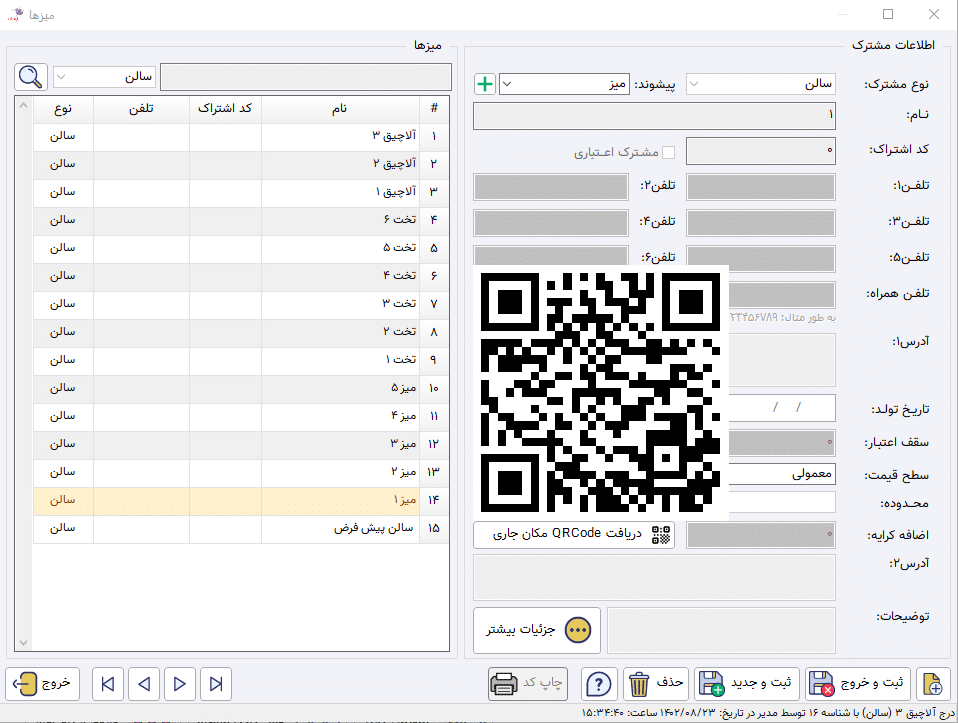Click the تاریخ تولد date field
Viewport: 958px width, 723px height.
782,408
